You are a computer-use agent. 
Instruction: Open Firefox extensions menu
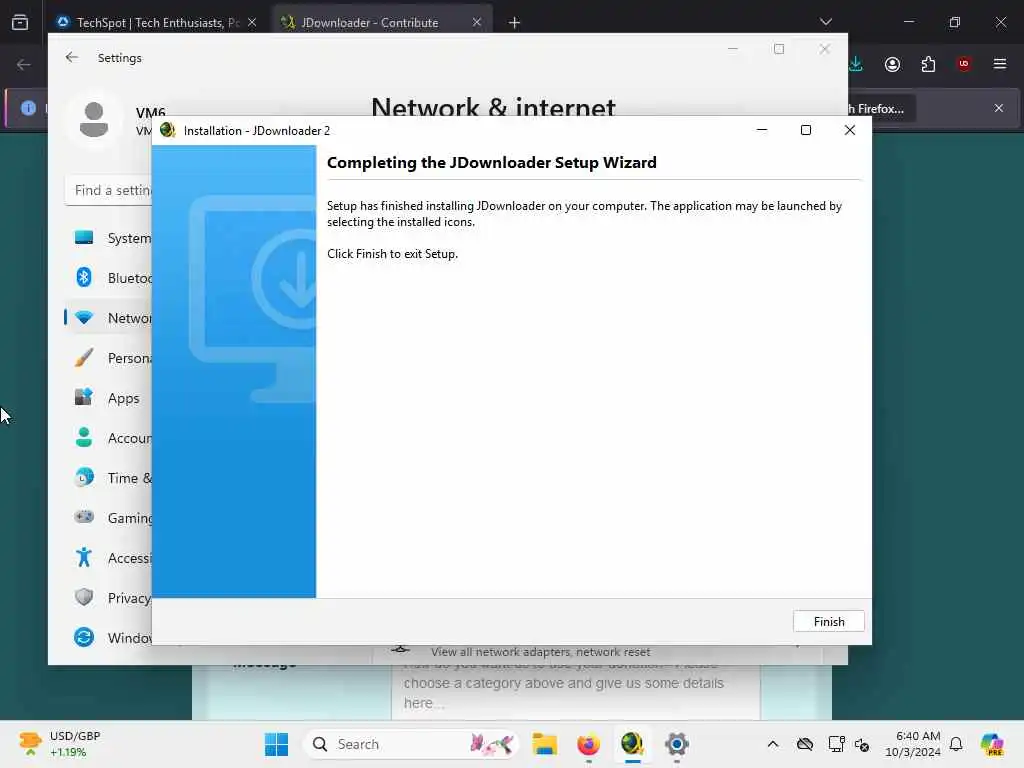click(x=928, y=64)
